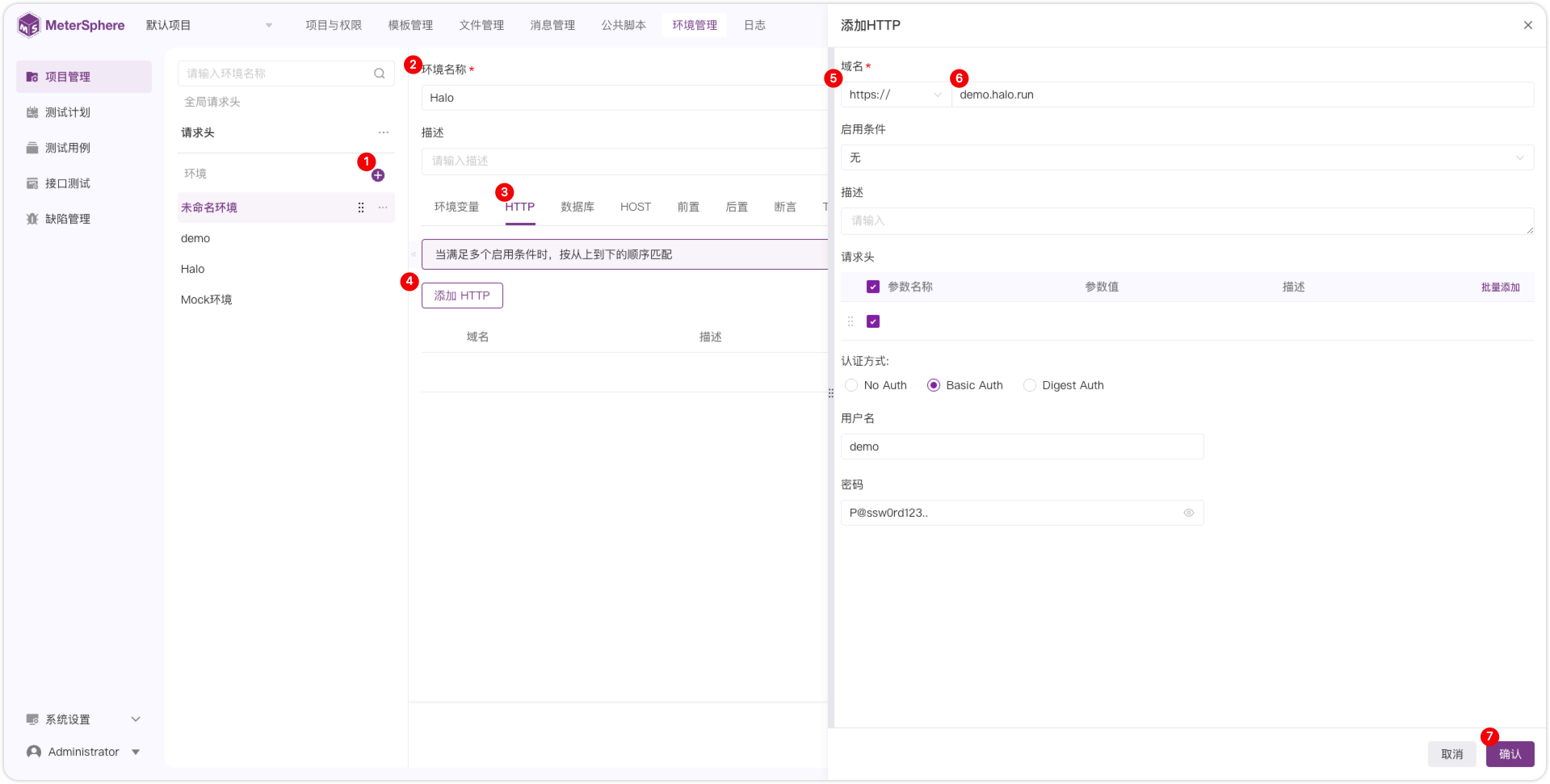The height and width of the screenshot is (784, 1550).
Task: Click the 接口测试 sidebar icon
Action: point(32,183)
